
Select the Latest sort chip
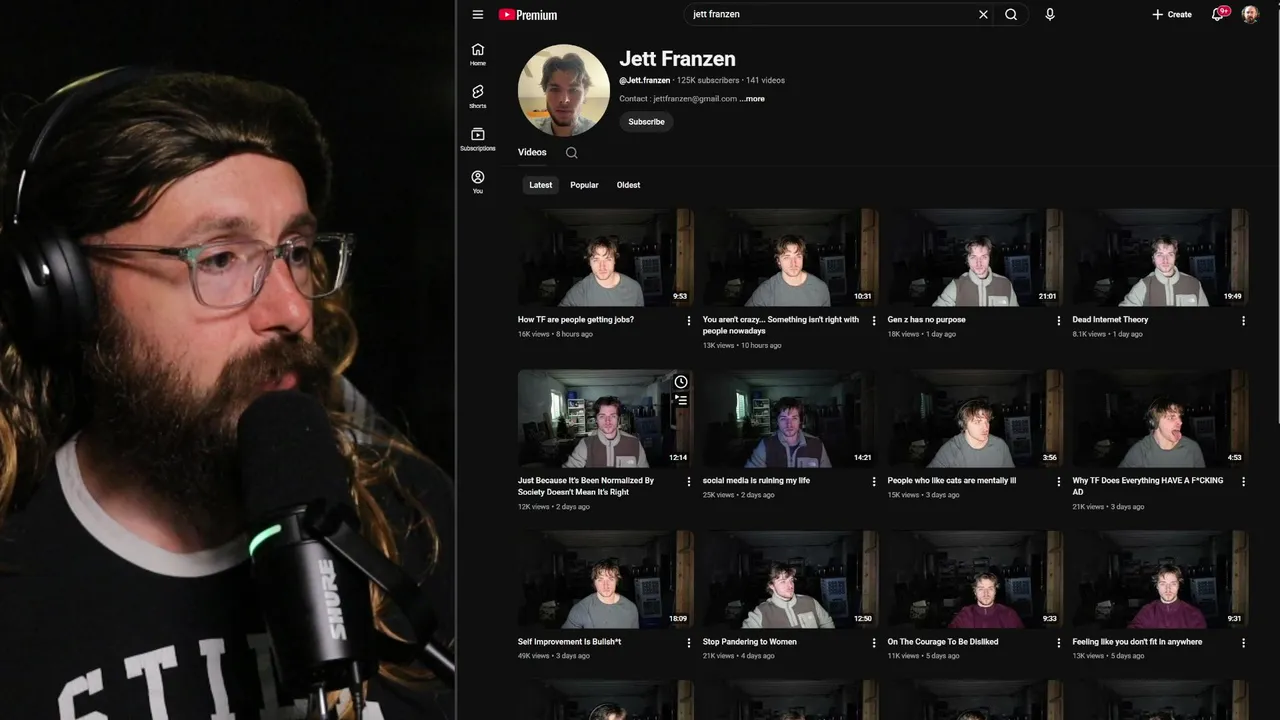(541, 185)
